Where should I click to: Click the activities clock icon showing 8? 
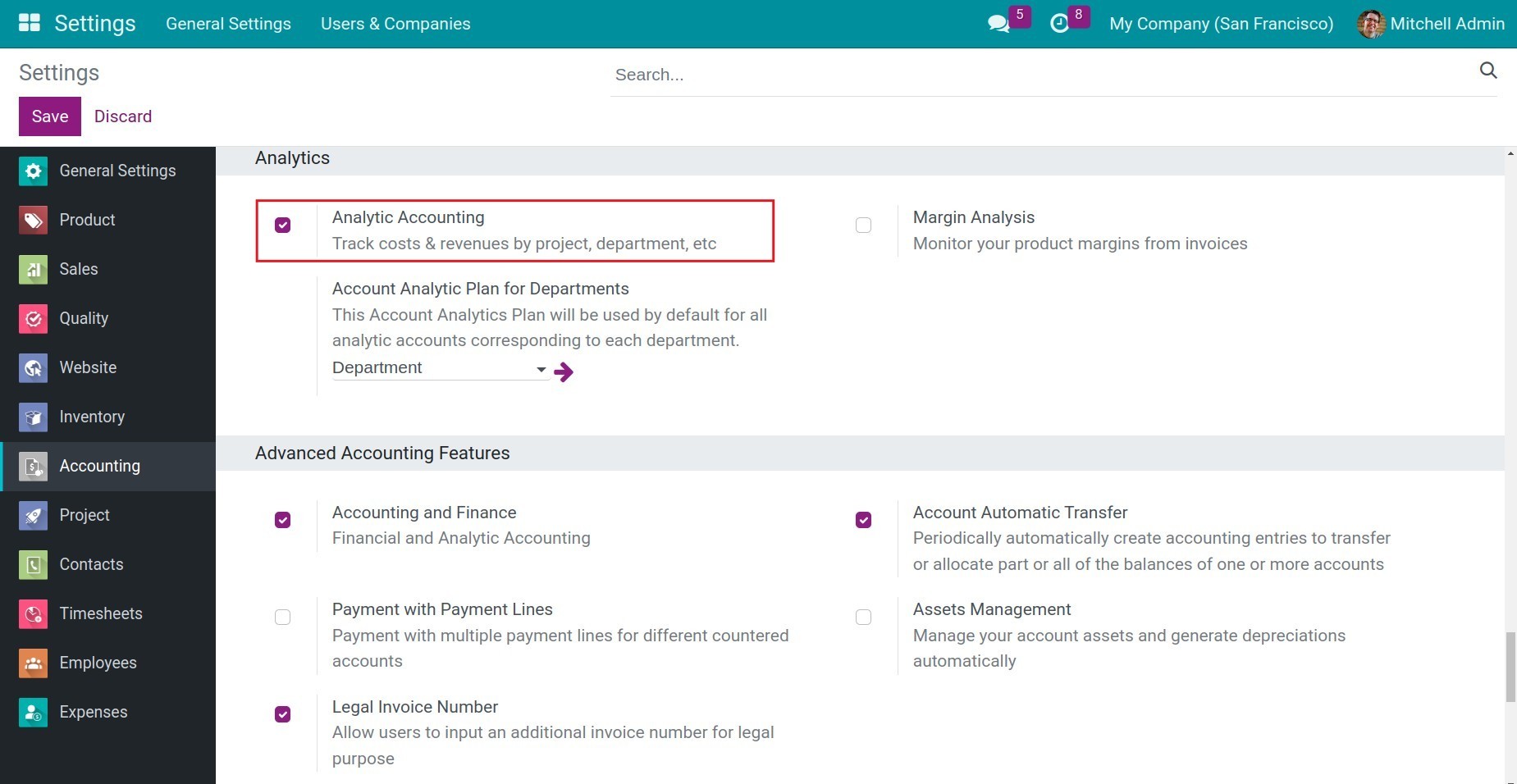pos(1062,22)
